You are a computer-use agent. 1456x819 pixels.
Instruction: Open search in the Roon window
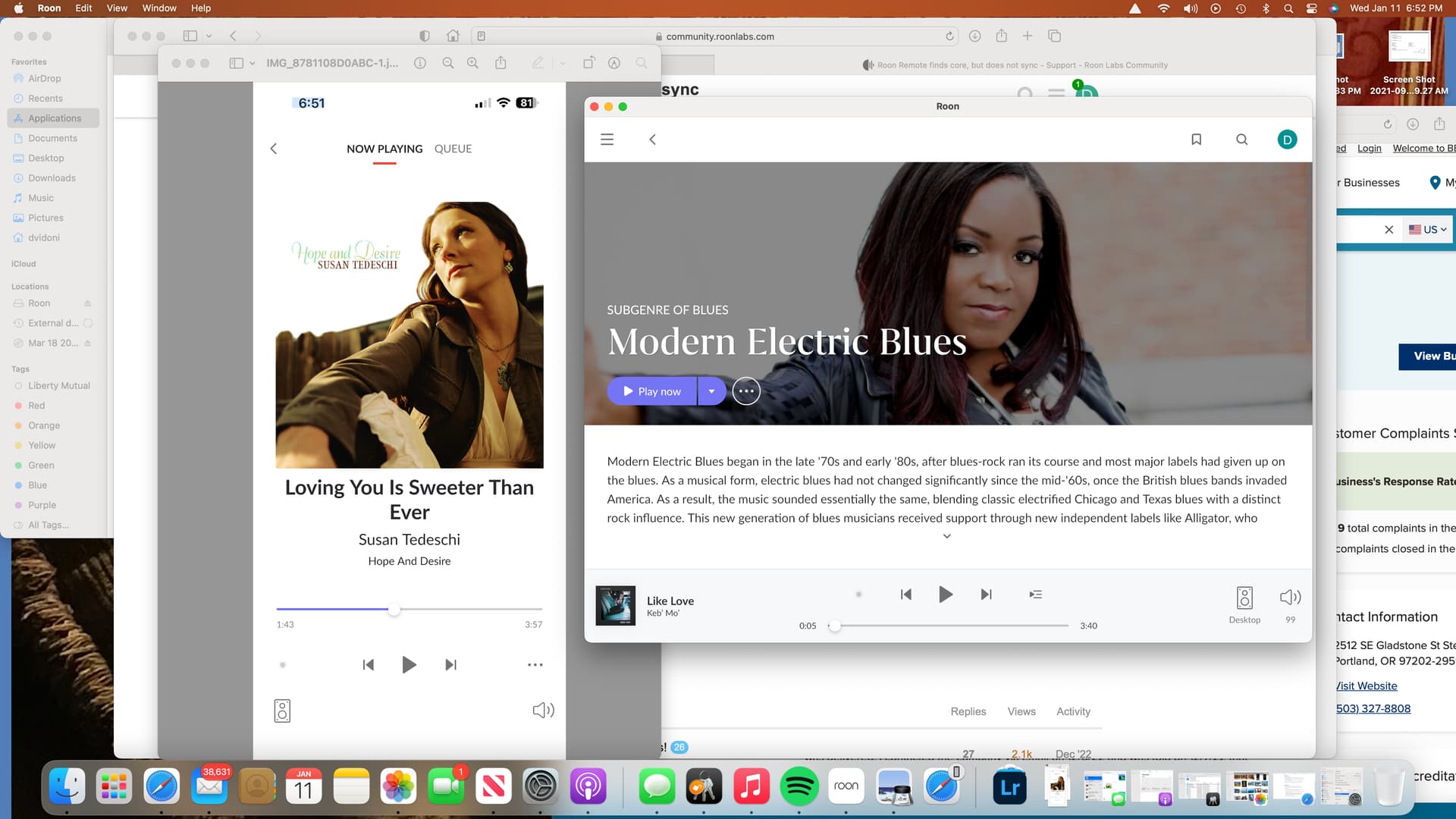tap(1241, 140)
